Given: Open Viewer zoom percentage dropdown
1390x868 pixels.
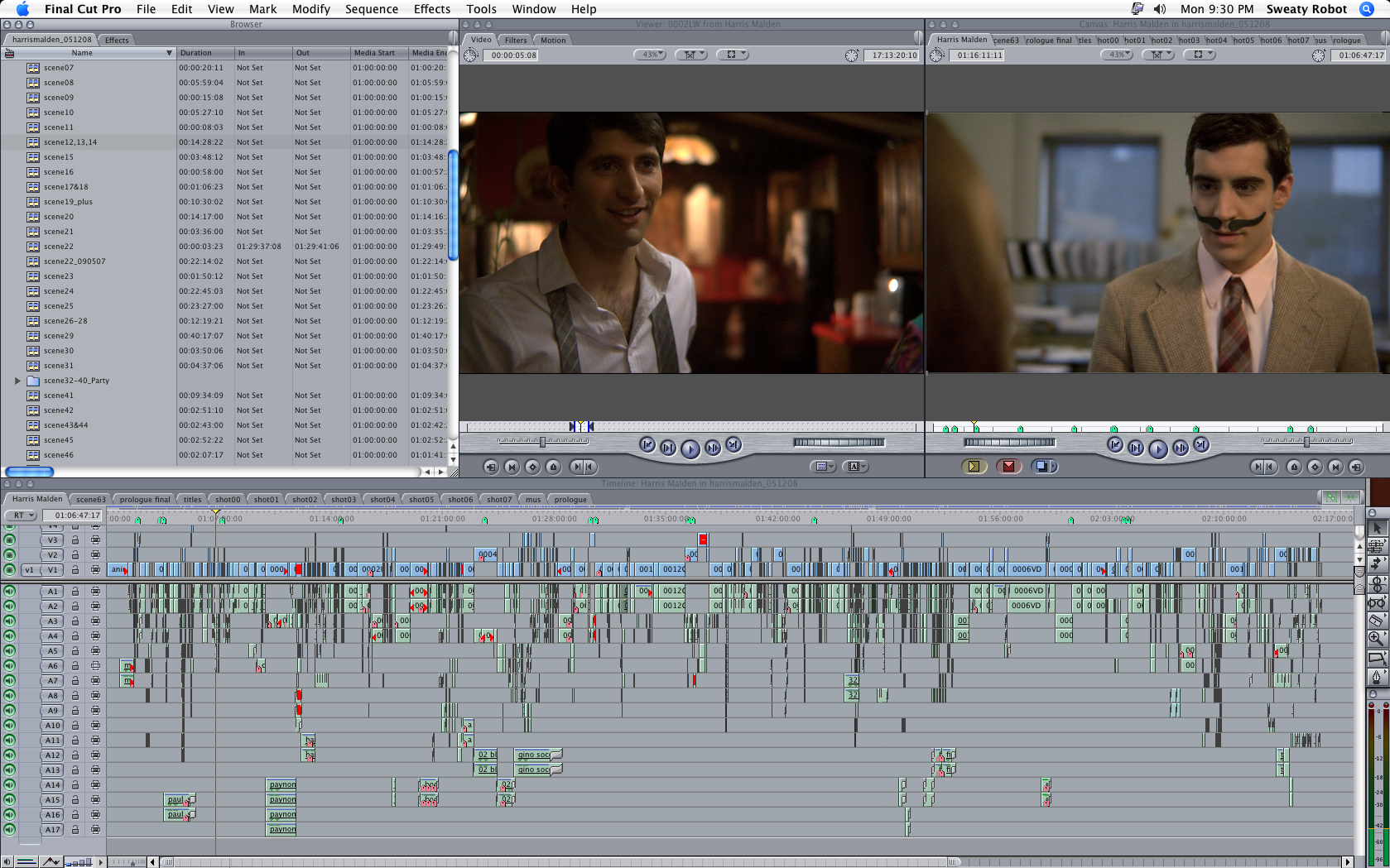Looking at the screenshot, I should coord(650,55).
